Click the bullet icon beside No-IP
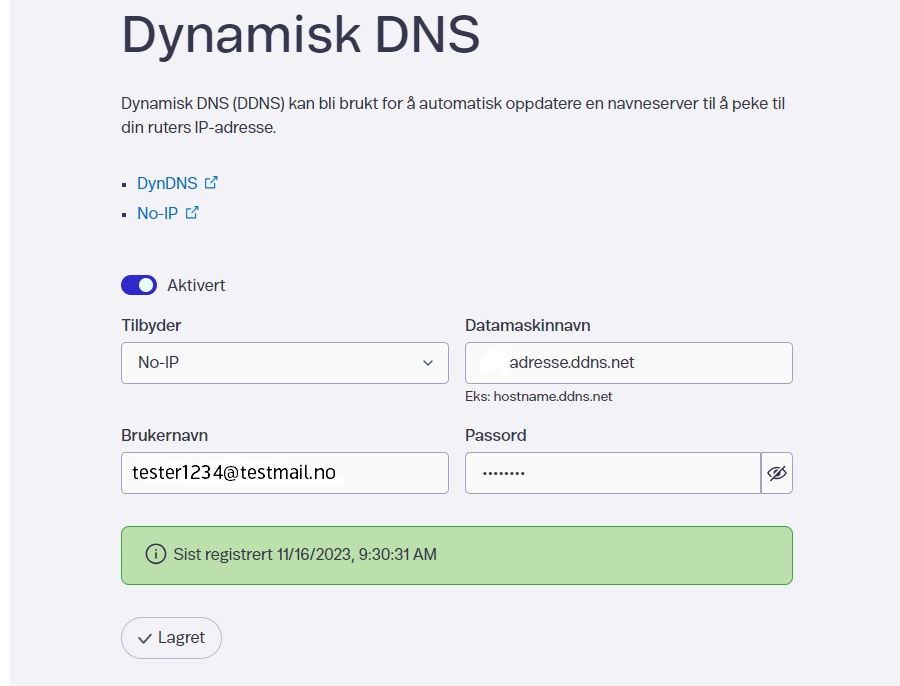 [126, 214]
